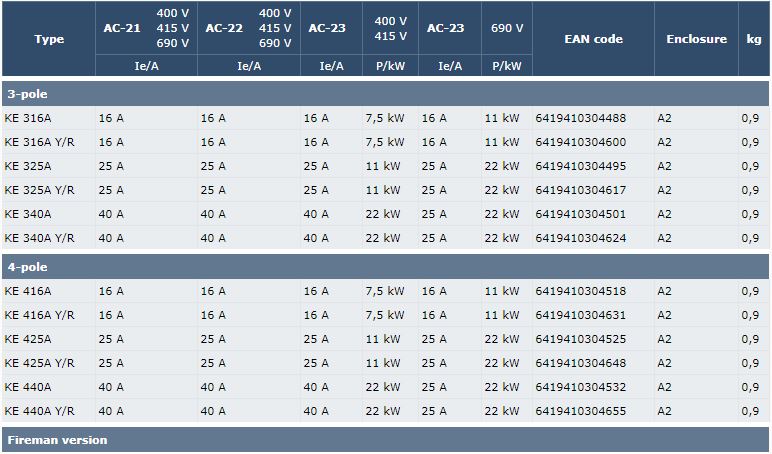
Task: Click the AC-22 column header
Action: click(224, 28)
